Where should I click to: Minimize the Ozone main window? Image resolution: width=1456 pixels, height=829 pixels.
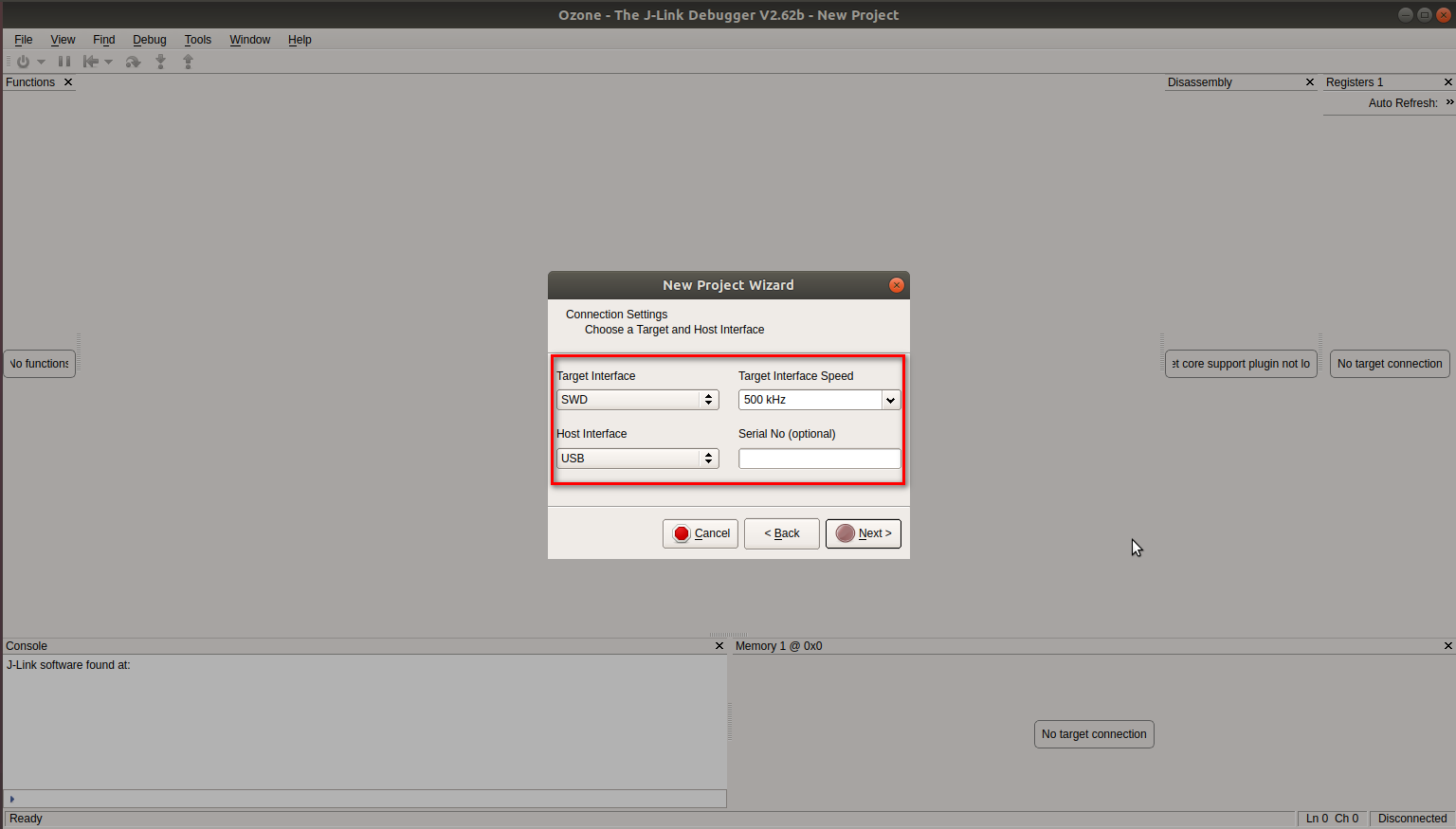(1406, 14)
